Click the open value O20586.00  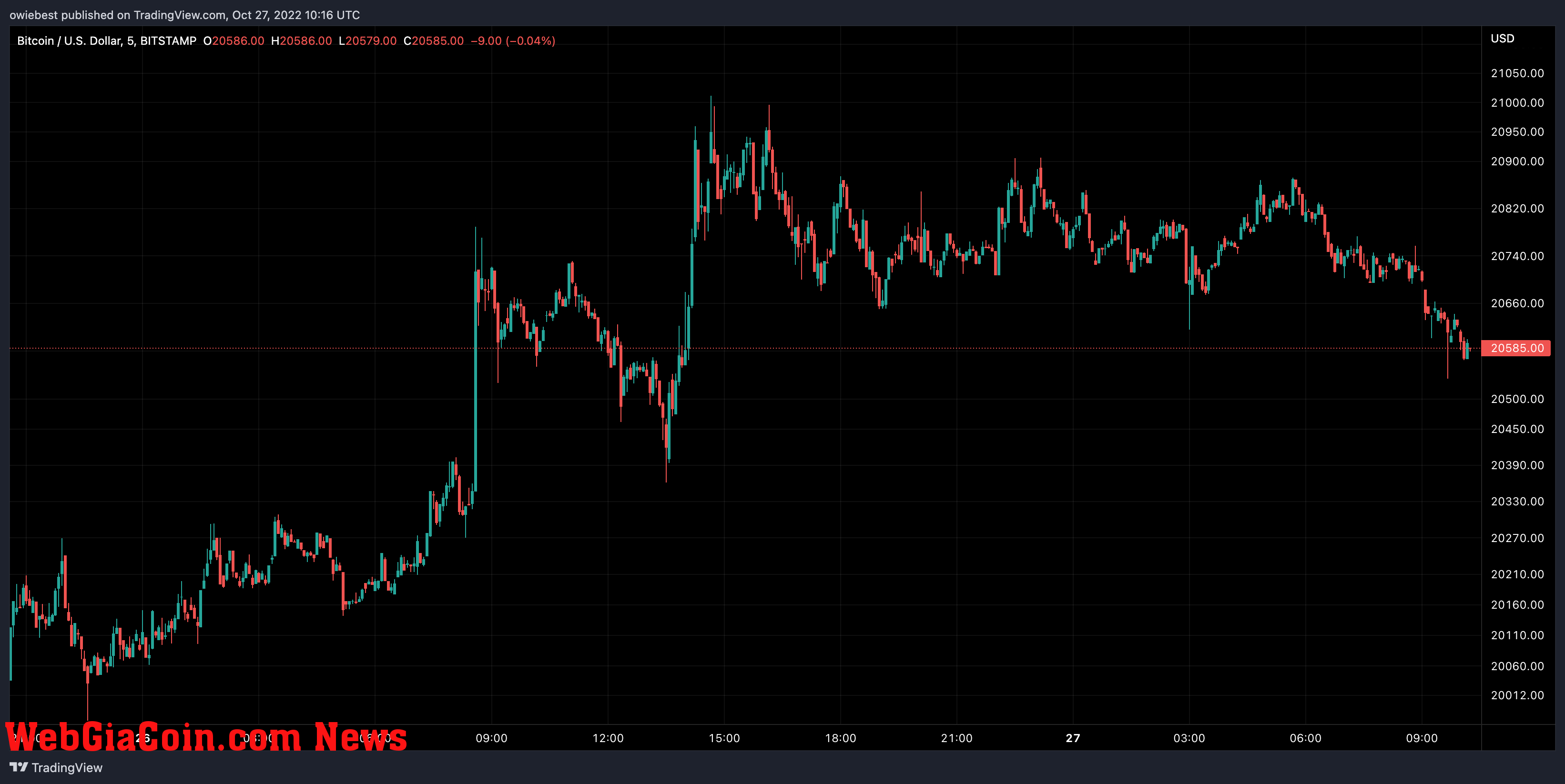(234, 40)
